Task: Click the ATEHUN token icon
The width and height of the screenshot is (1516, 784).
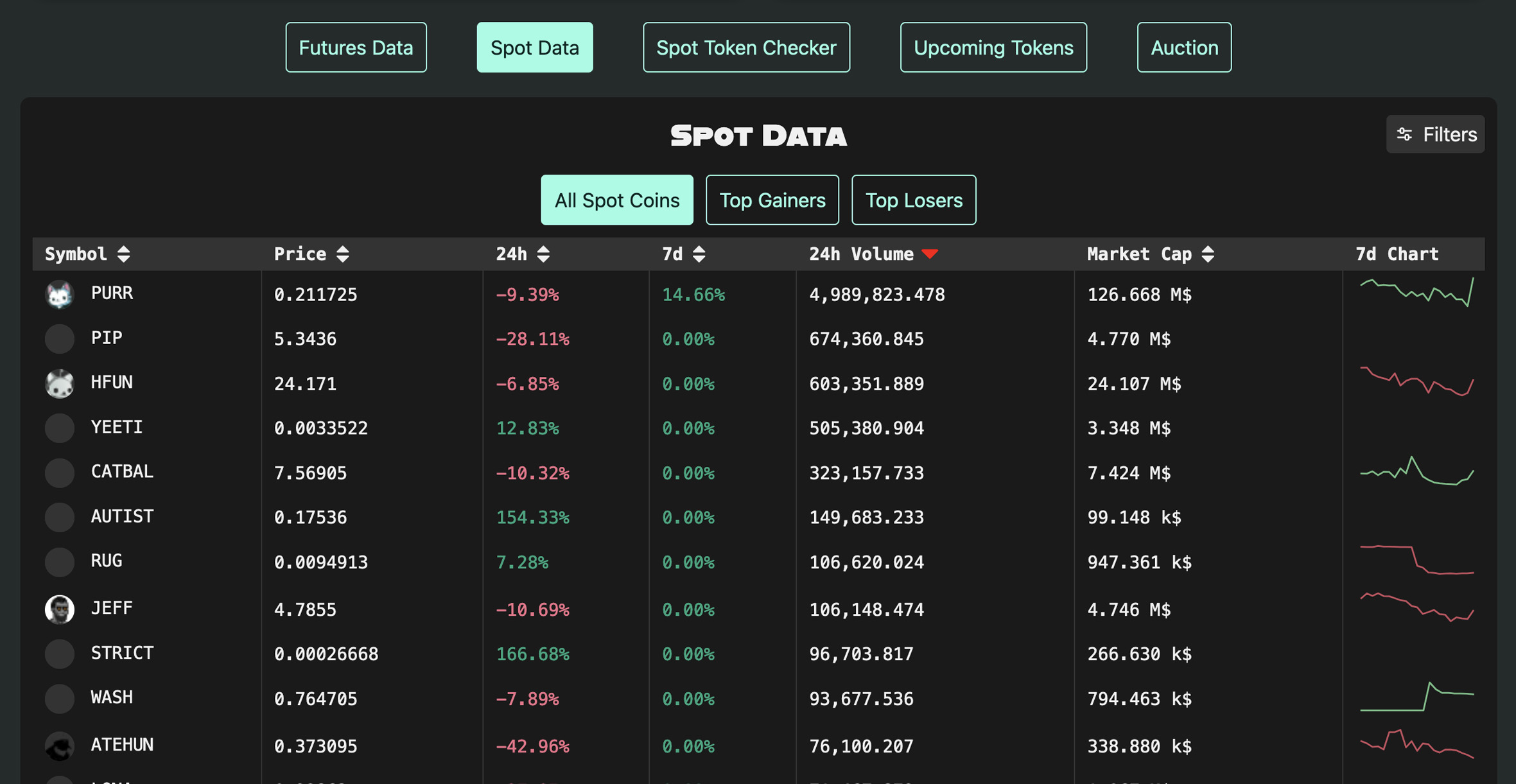Action: coord(59,746)
